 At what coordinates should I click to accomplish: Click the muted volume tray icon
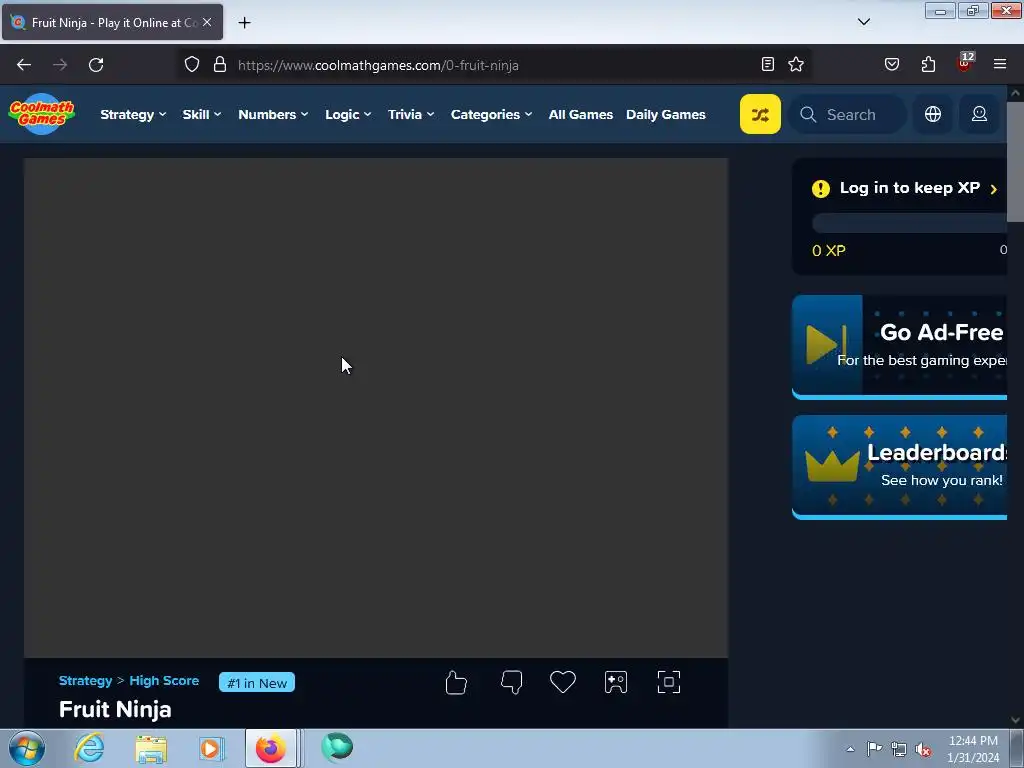[x=923, y=749]
